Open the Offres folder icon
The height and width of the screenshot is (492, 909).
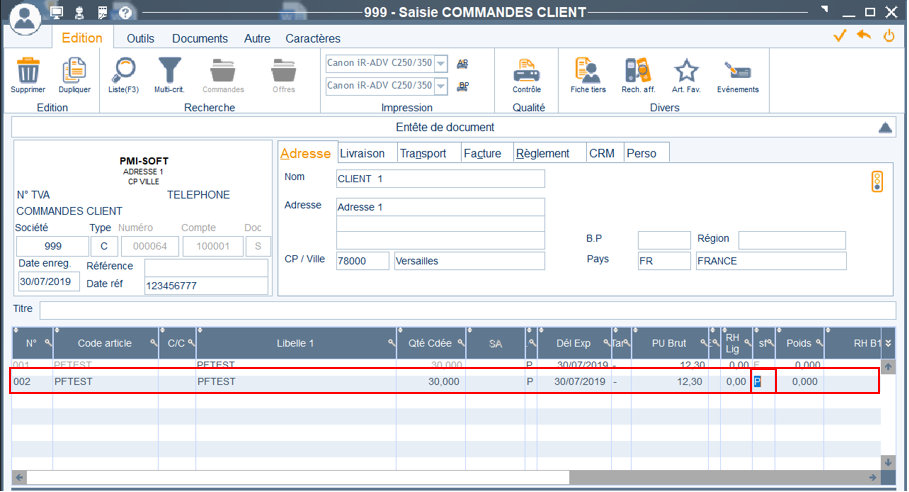tap(283, 71)
